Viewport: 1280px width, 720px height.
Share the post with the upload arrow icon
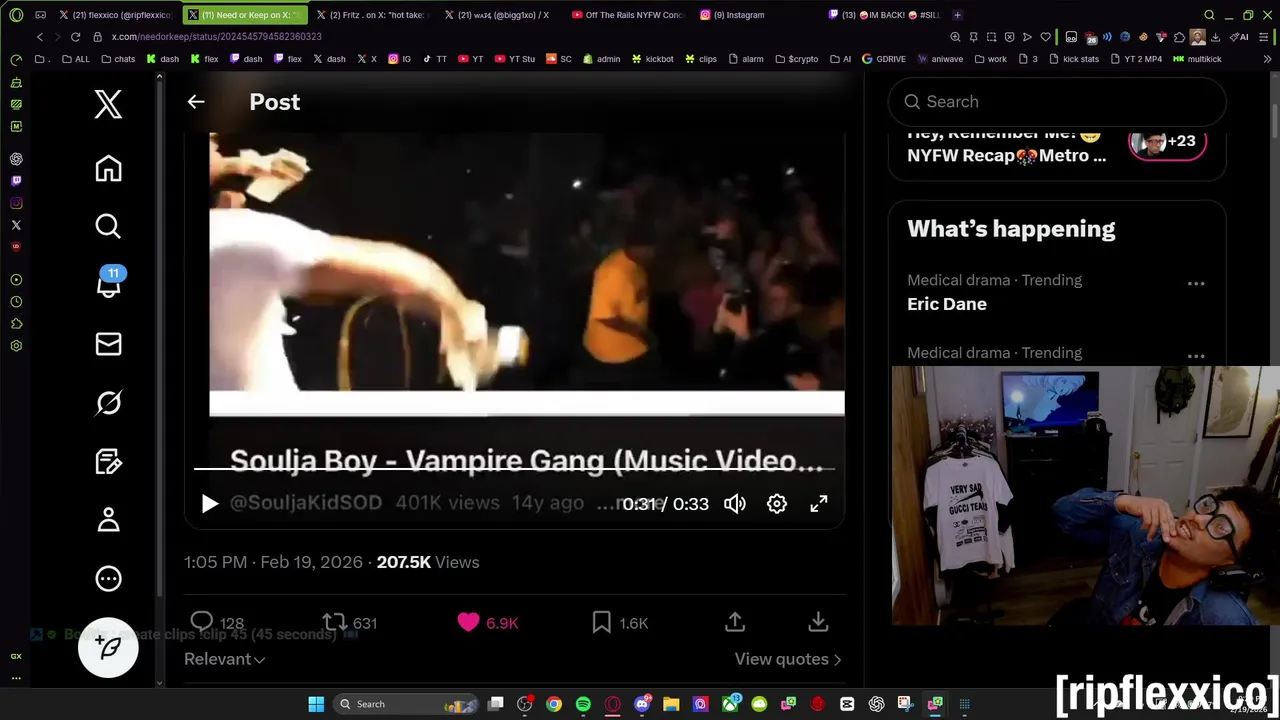[x=735, y=622]
